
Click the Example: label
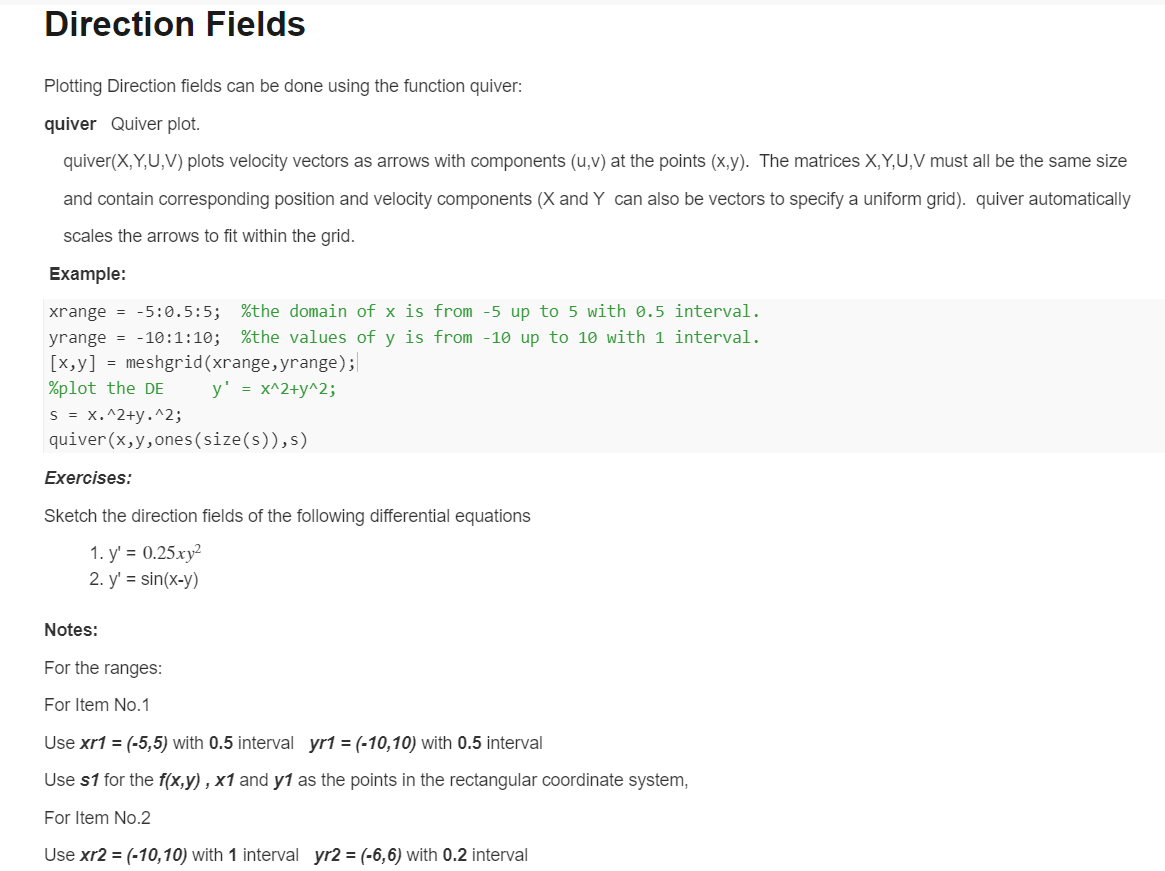[x=88, y=274]
